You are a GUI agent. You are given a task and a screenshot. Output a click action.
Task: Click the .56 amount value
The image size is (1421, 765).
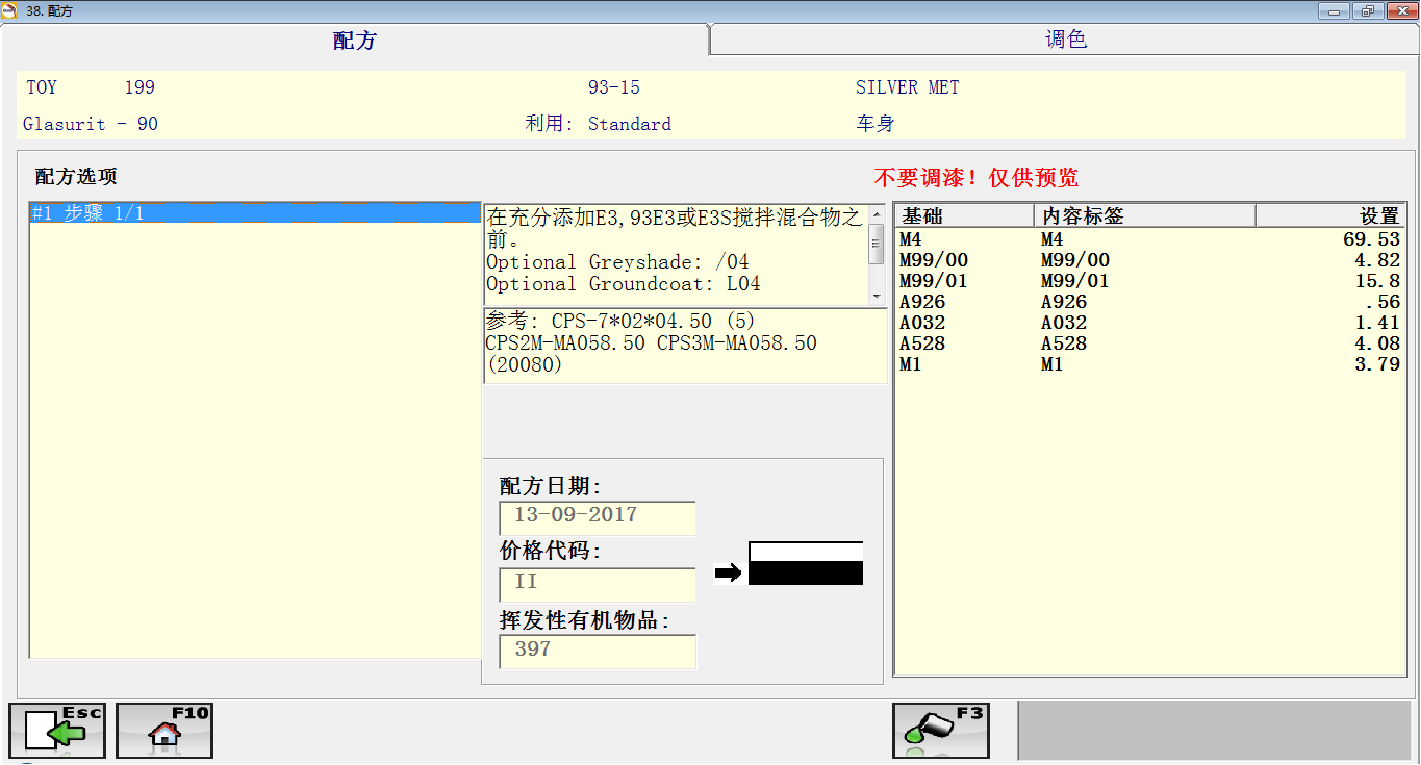[x=1384, y=302]
